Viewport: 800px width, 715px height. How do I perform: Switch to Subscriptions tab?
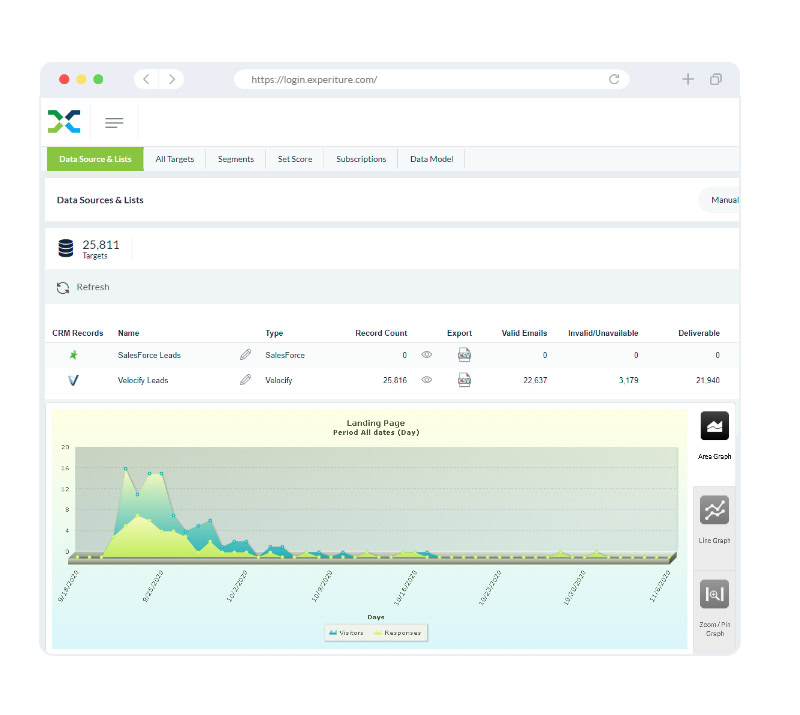pyautogui.click(x=361, y=159)
